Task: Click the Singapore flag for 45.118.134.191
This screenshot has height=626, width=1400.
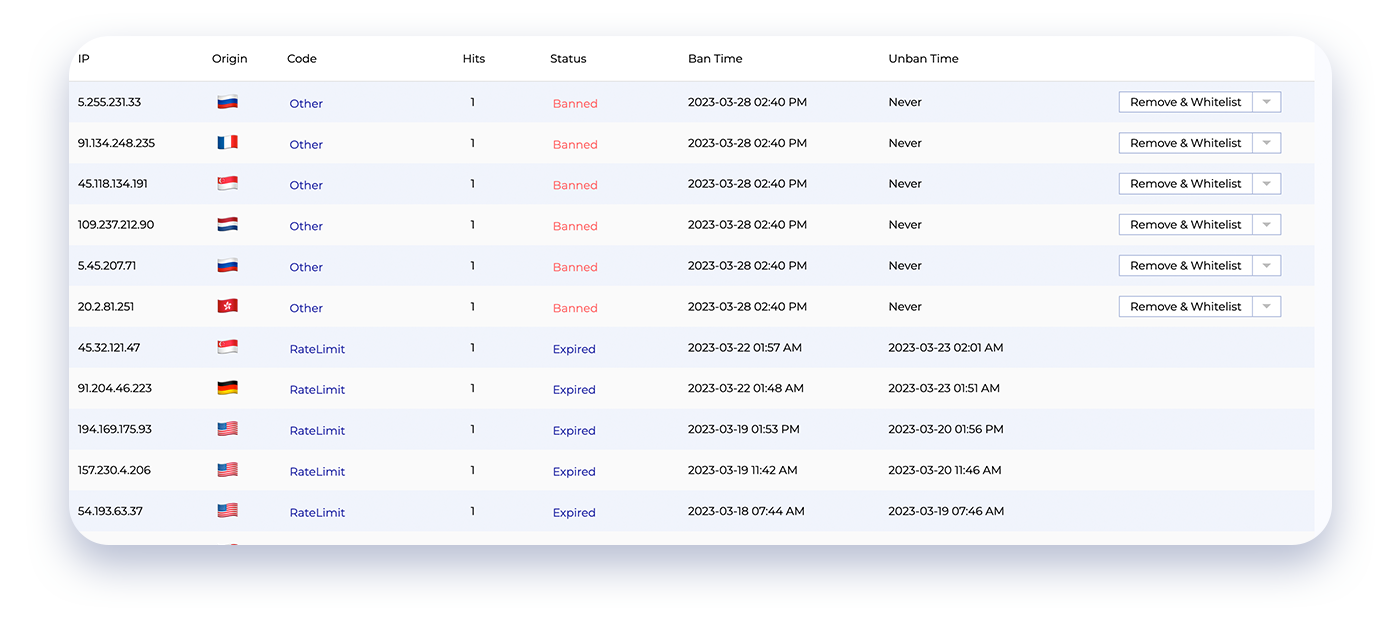Action: click(227, 183)
